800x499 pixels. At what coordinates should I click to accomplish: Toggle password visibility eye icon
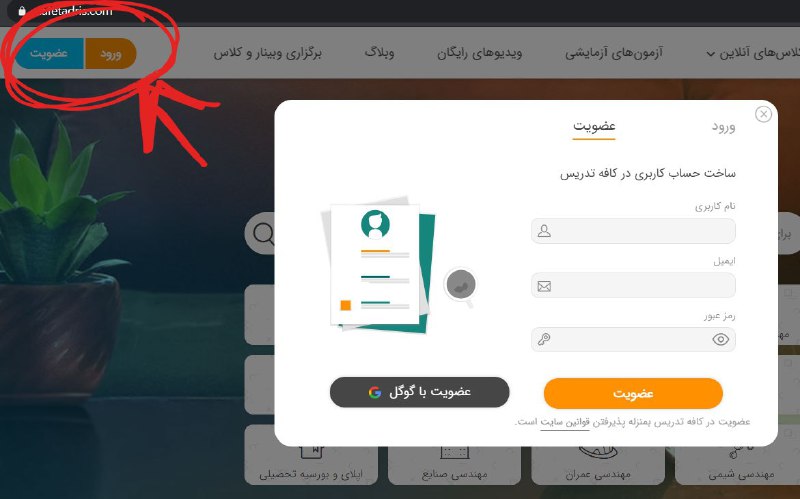pyautogui.click(x=720, y=339)
